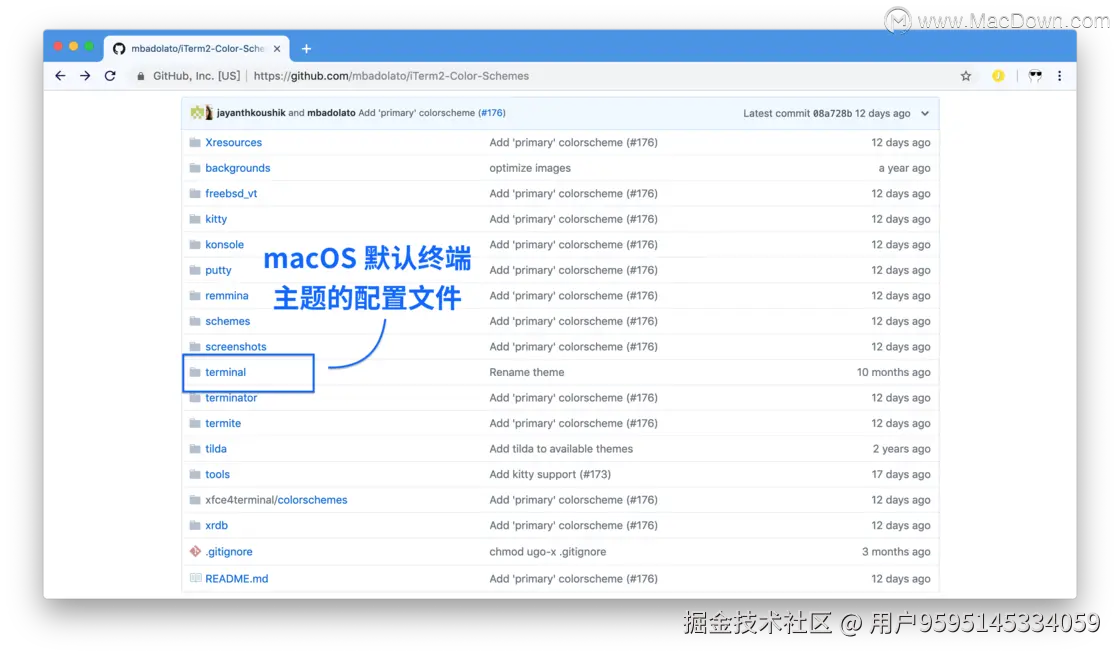
Task: Click the incognito glasses extension icon
Action: [1034, 76]
